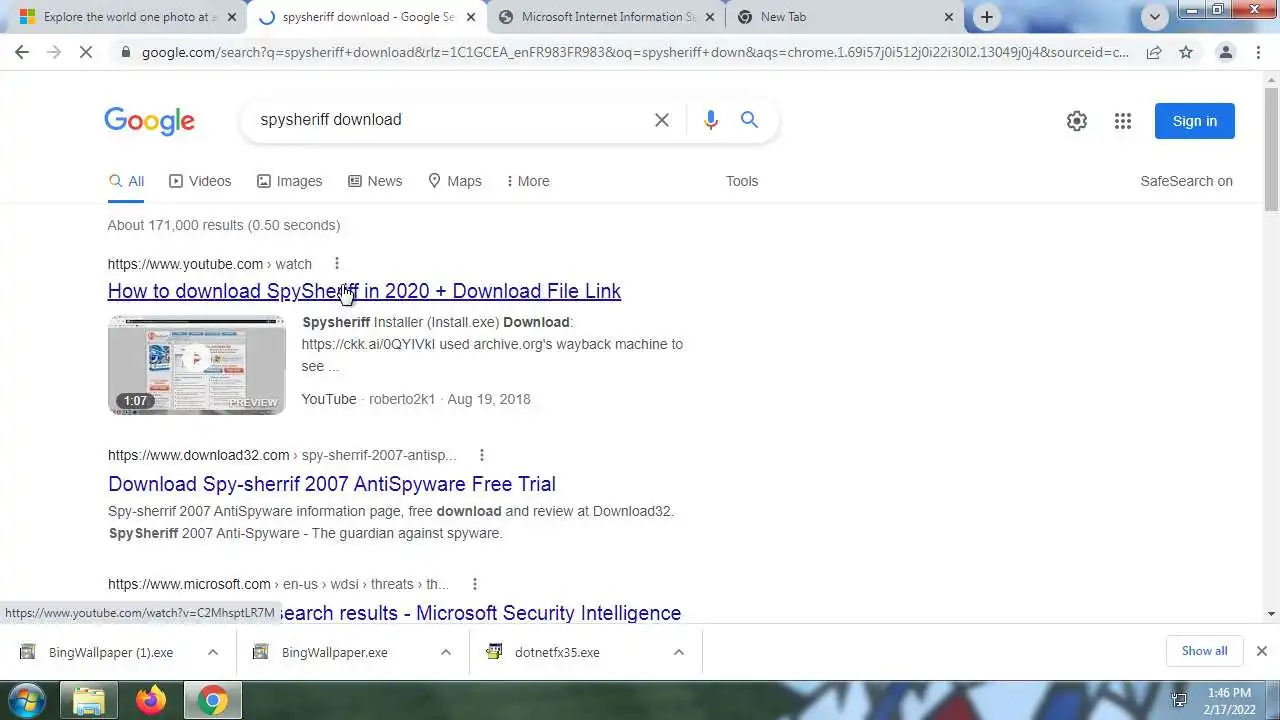Viewport: 1280px width, 720px height.
Task: Open the Windows Start menu
Action: [x=26, y=700]
